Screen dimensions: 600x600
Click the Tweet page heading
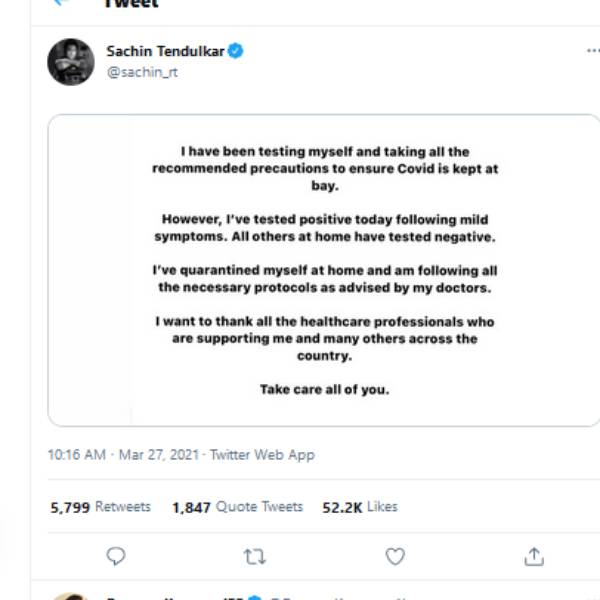point(132,4)
